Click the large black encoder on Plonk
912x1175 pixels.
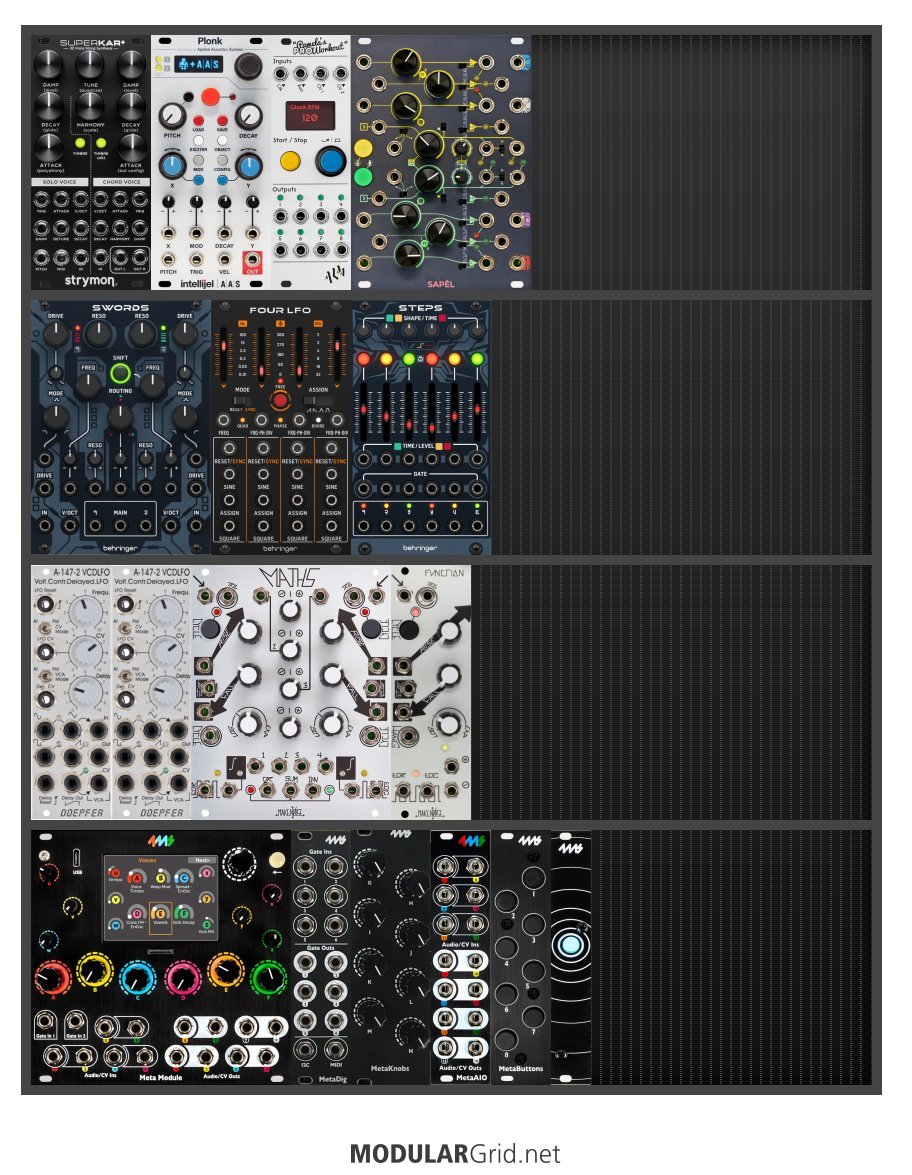click(x=248, y=67)
